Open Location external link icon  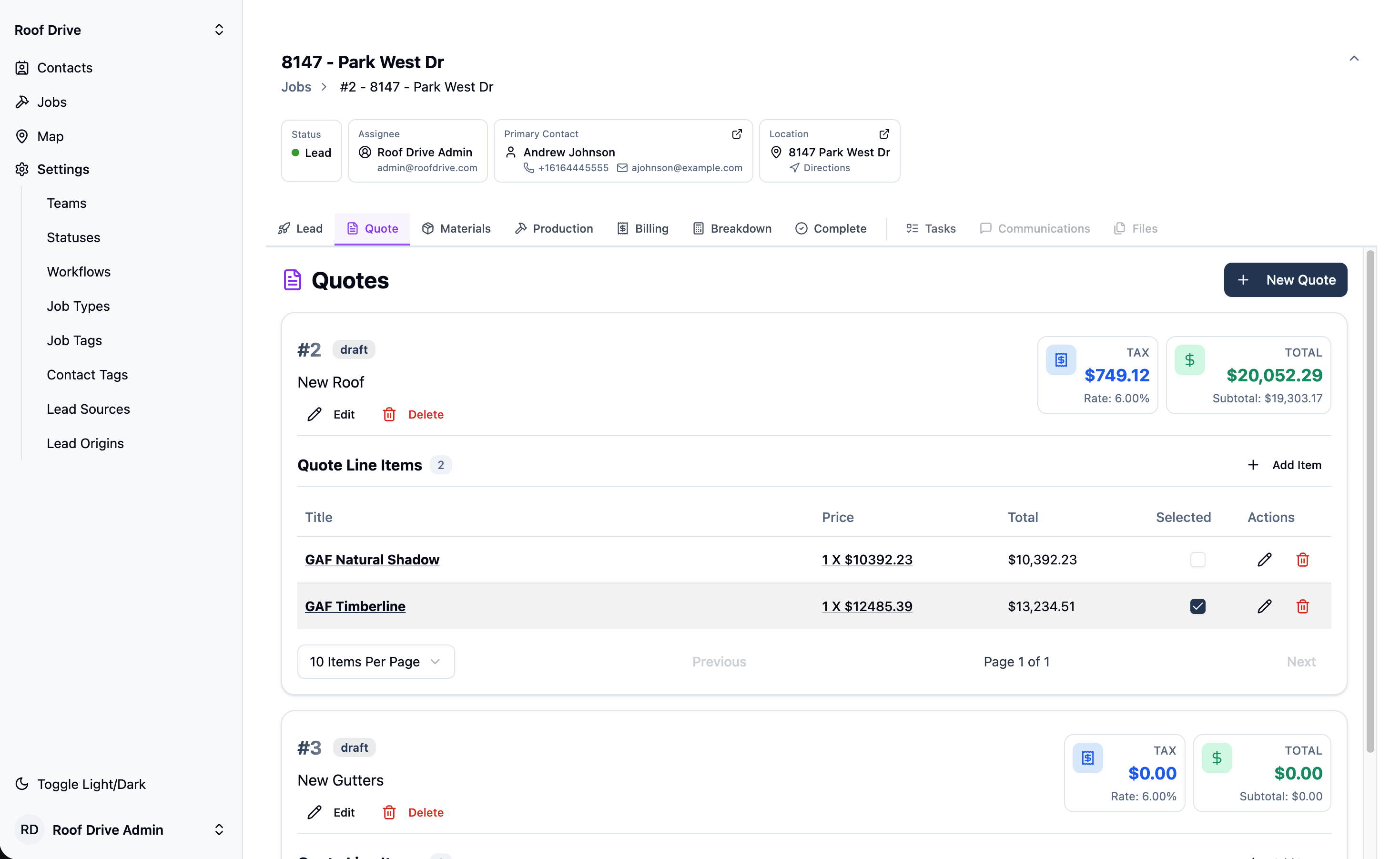[883, 134]
